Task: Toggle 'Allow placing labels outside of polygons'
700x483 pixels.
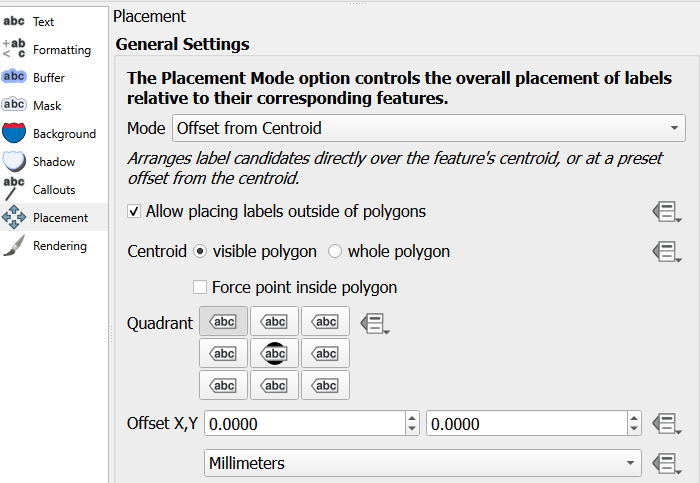Action: (135, 212)
